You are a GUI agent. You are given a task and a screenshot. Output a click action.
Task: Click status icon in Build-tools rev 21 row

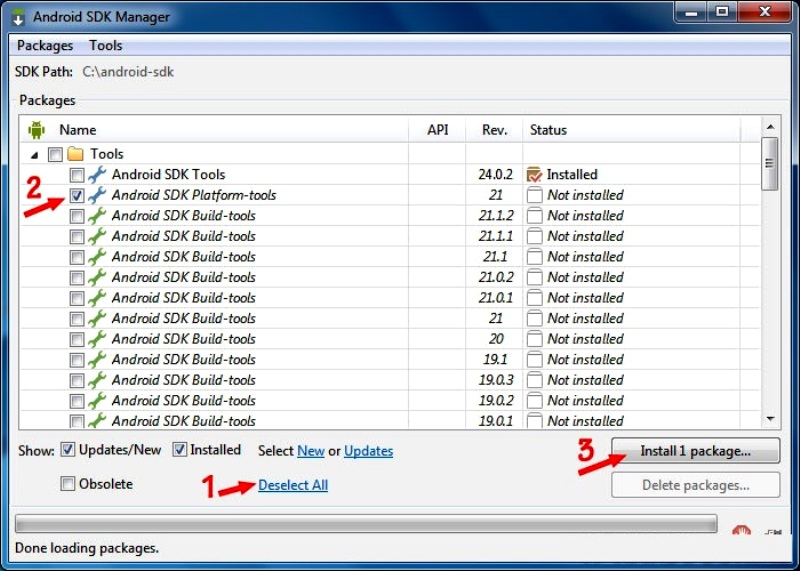pyautogui.click(x=534, y=318)
